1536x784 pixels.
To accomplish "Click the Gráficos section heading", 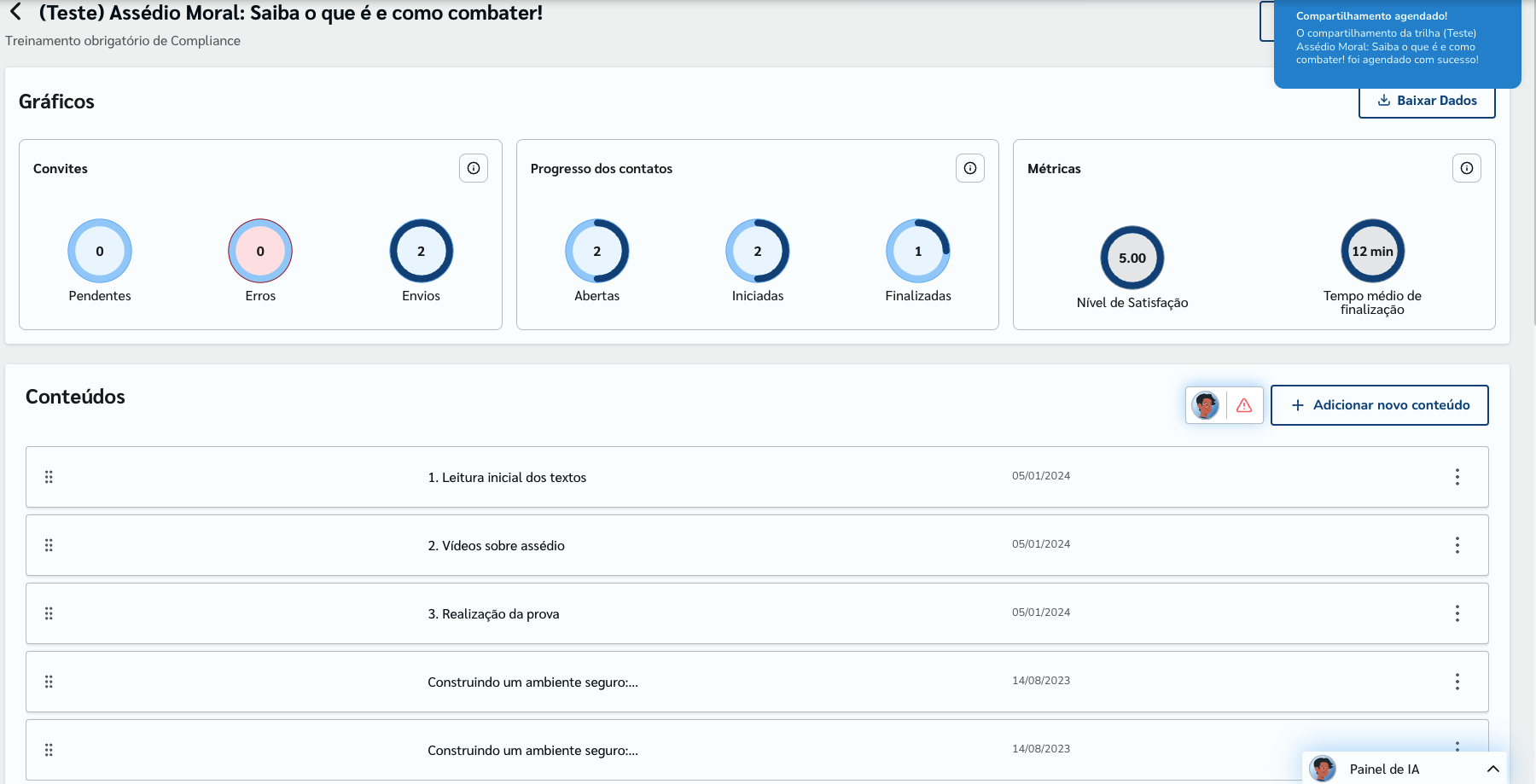I will [x=56, y=102].
